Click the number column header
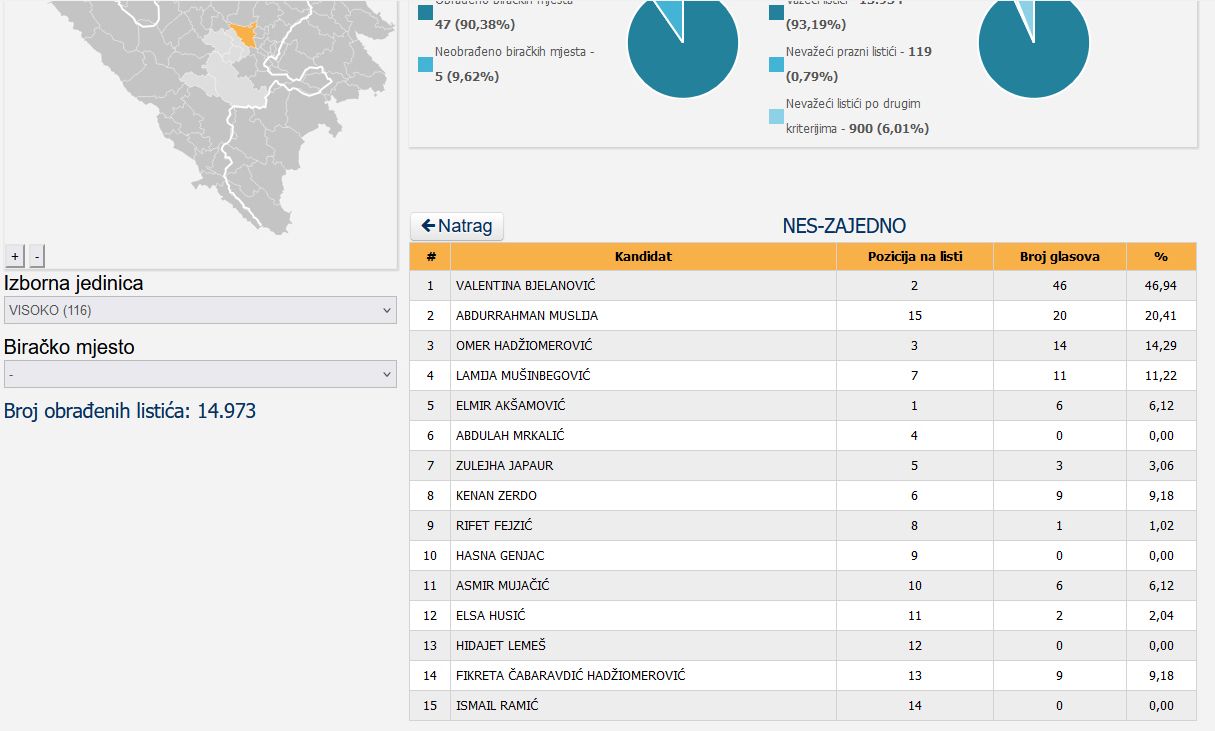This screenshot has width=1215, height=731. coord(431,257)
